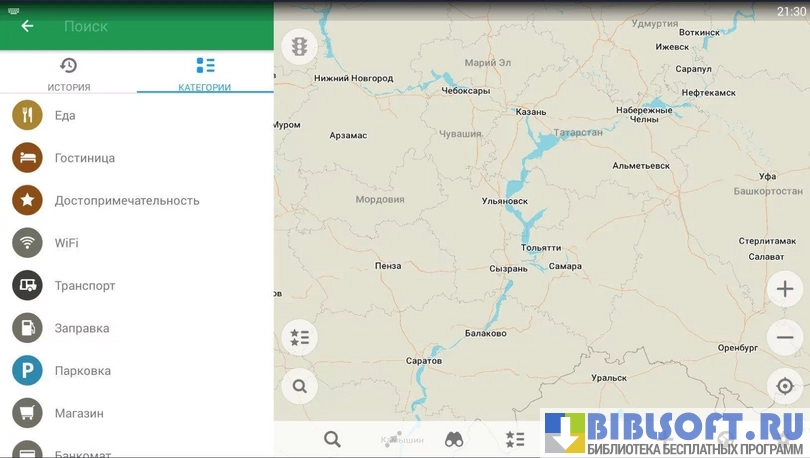Select the Еда food category icon
The width and height of the screenshot is (810, 458).
(27, 115)
